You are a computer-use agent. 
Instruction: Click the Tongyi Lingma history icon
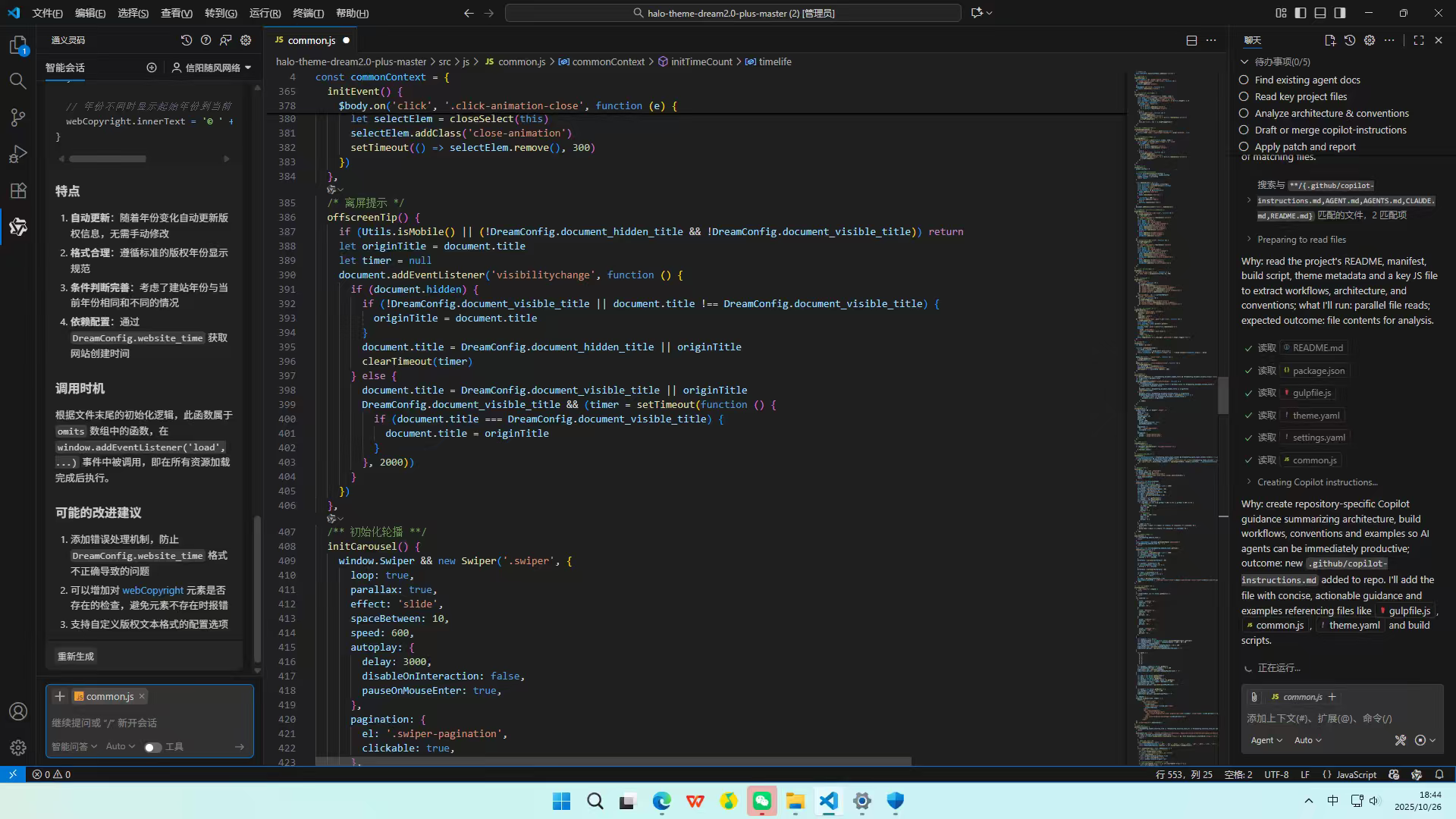pyautogui.click(x=186, y=40)
